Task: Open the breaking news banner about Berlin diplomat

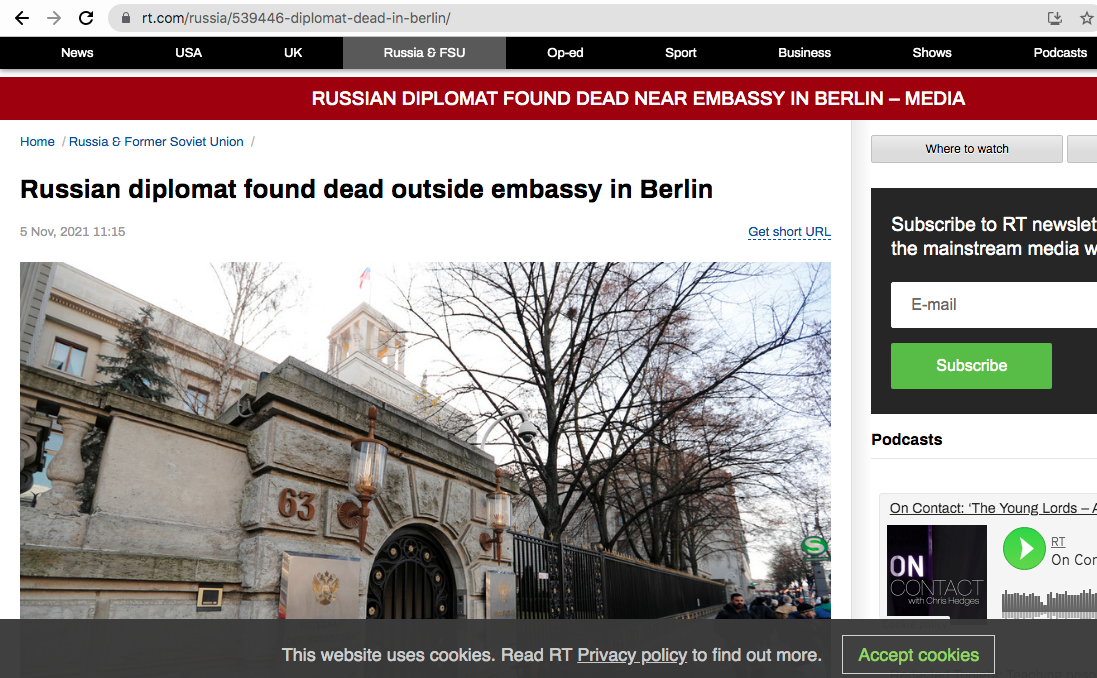Action: pyautogui.click(x=638, y=99)
